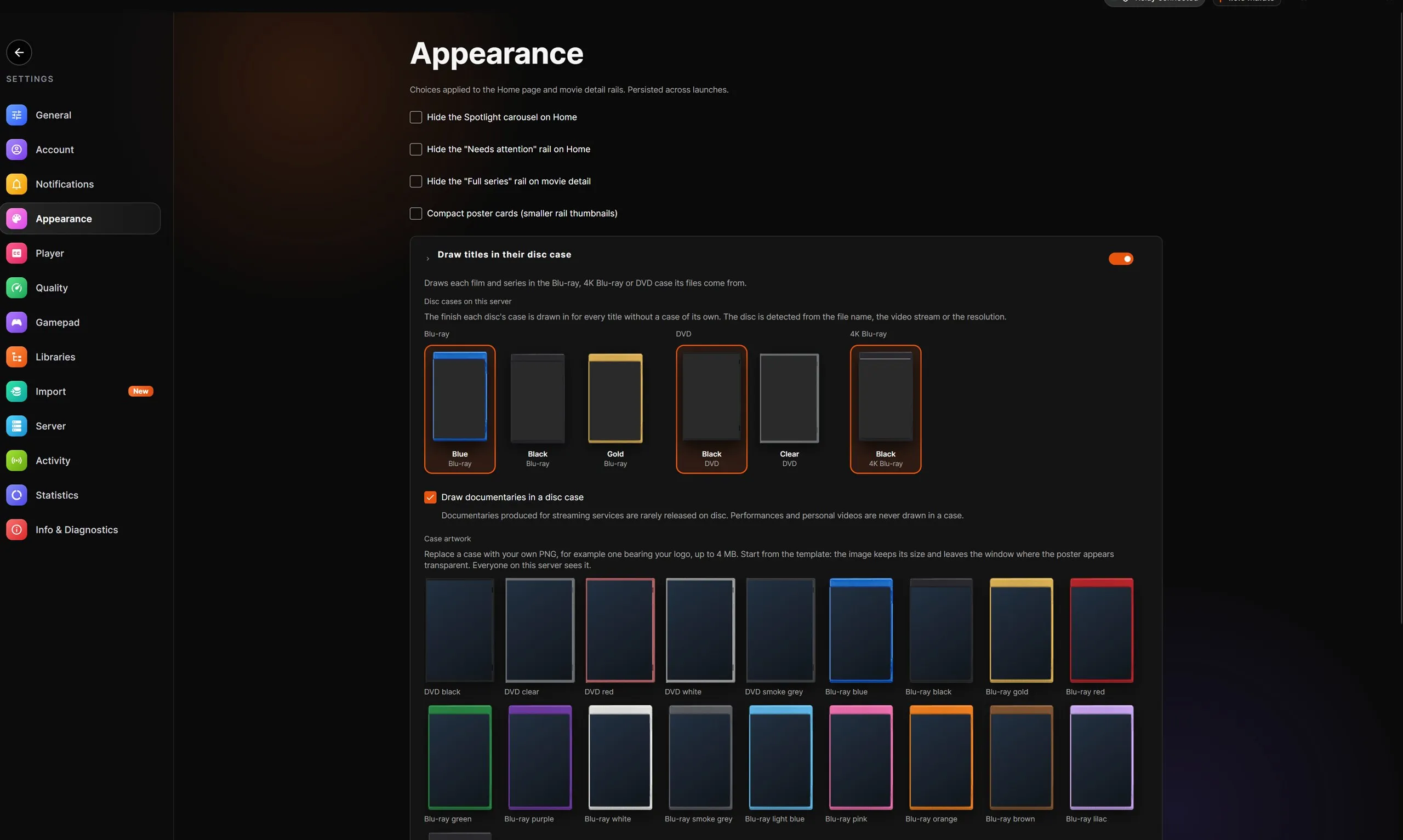This screenshot has width=1403, height=840.
Task: Open General settings icon
Action: pos(16,115)
